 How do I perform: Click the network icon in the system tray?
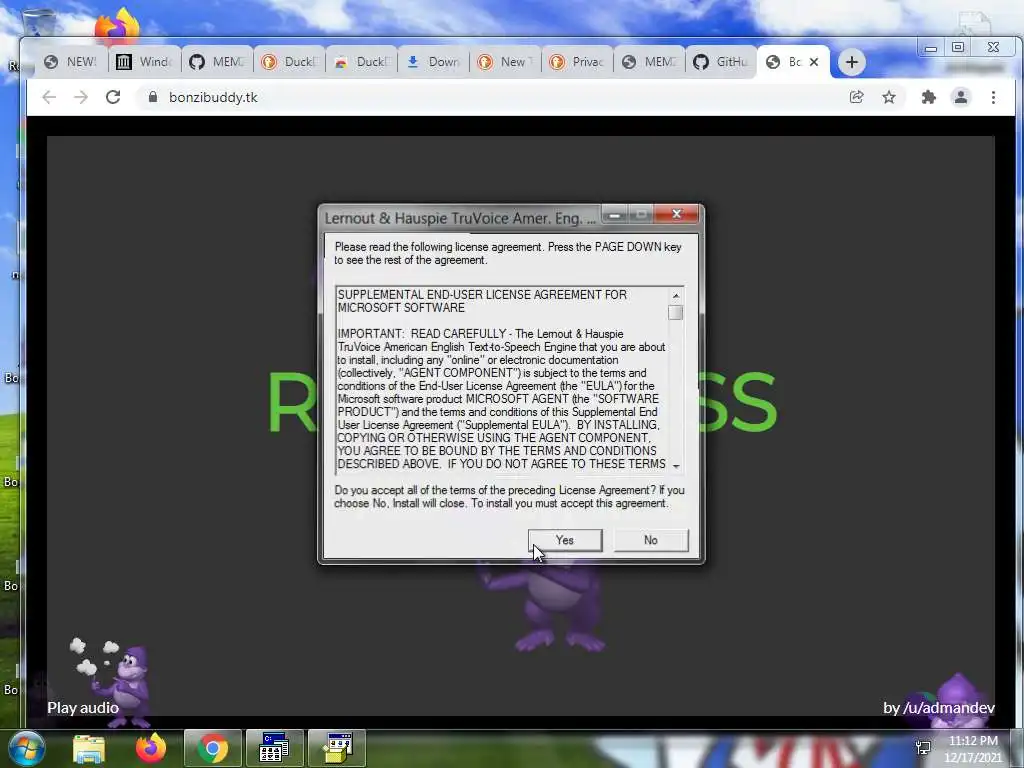923,748
